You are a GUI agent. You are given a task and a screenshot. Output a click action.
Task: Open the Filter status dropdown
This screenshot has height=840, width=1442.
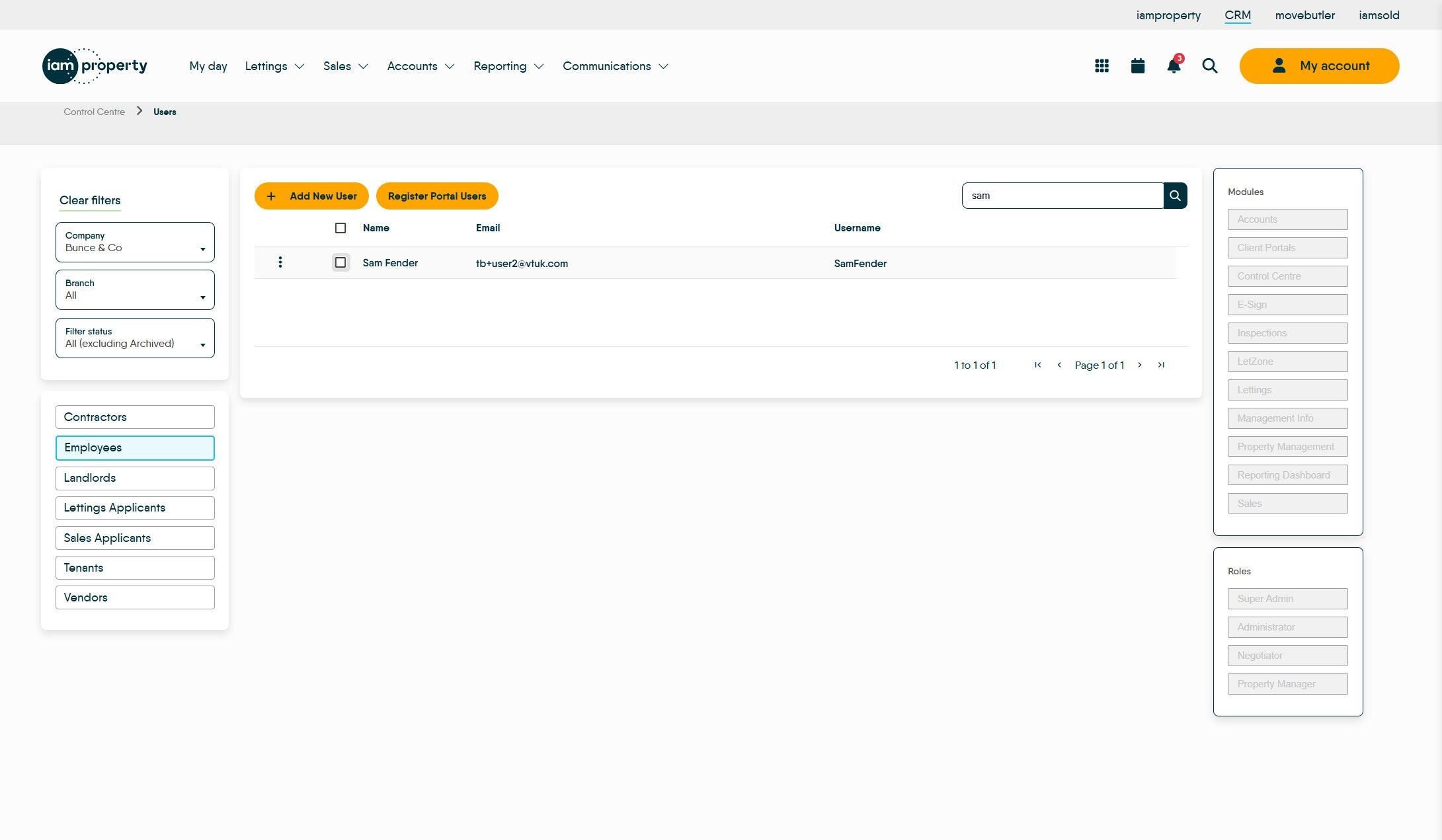pyautogui.click(x=135, y=338)
